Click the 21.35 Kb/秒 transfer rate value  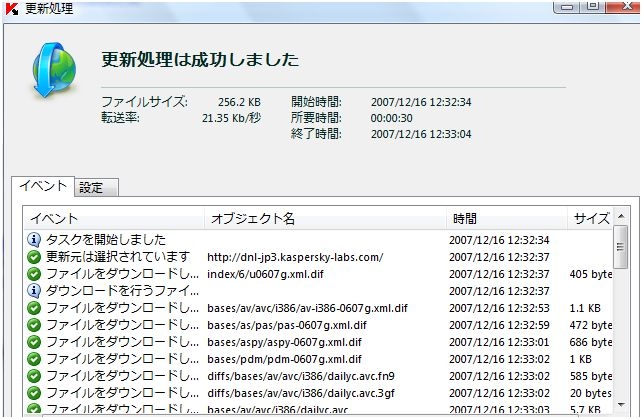231,118
